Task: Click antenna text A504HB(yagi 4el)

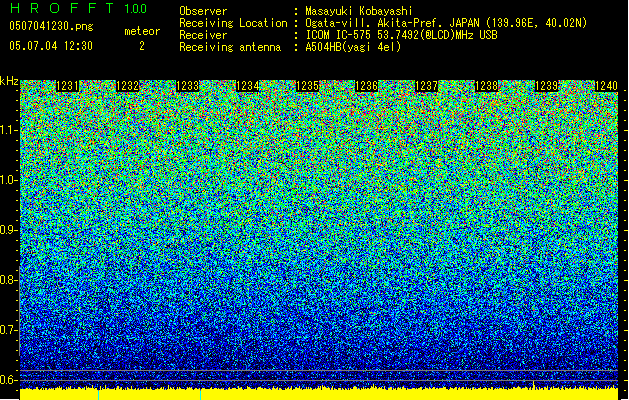Action: [x=353, y=47]
